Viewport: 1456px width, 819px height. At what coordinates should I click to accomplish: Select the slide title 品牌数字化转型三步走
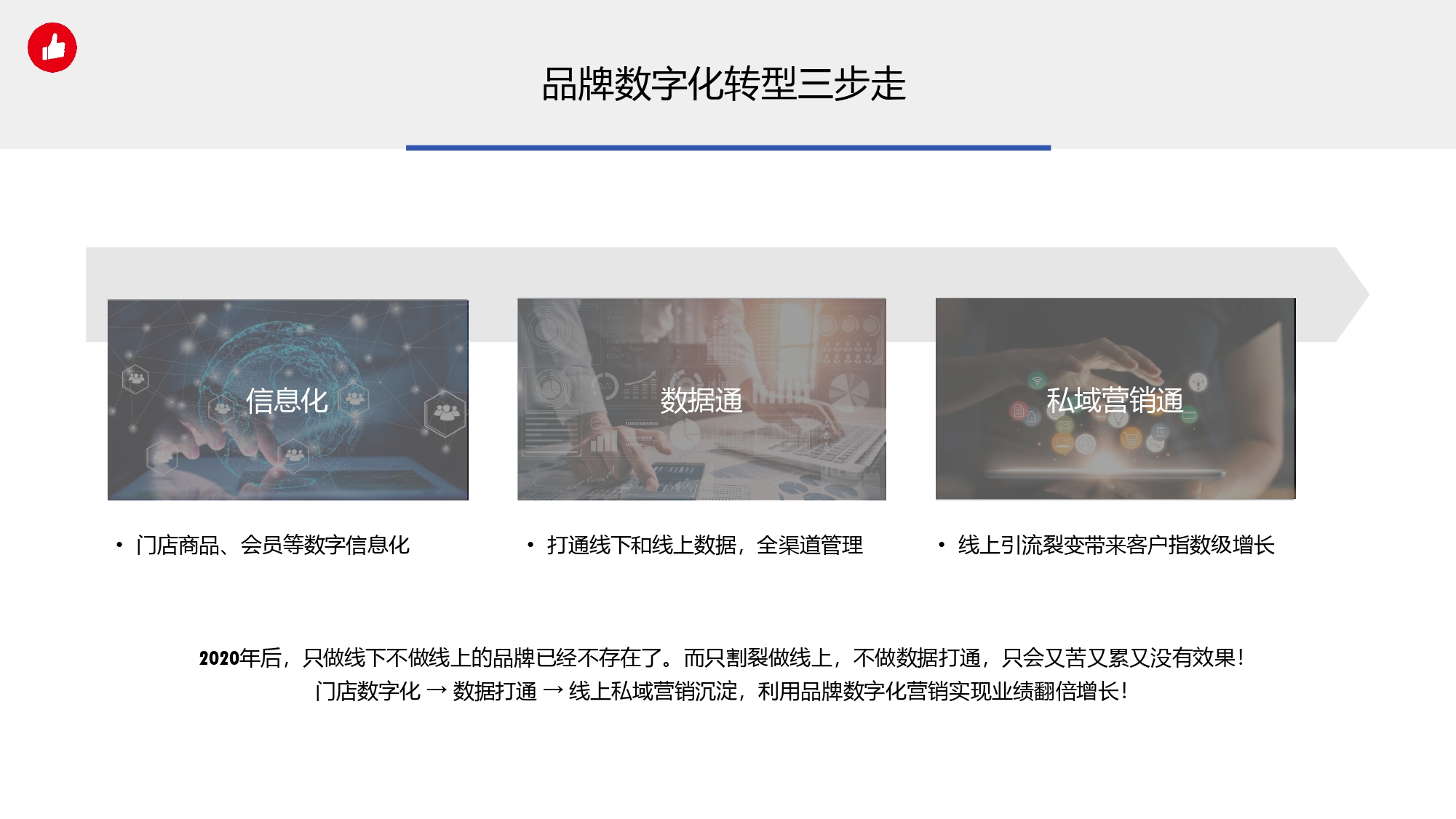pos(723,84)
